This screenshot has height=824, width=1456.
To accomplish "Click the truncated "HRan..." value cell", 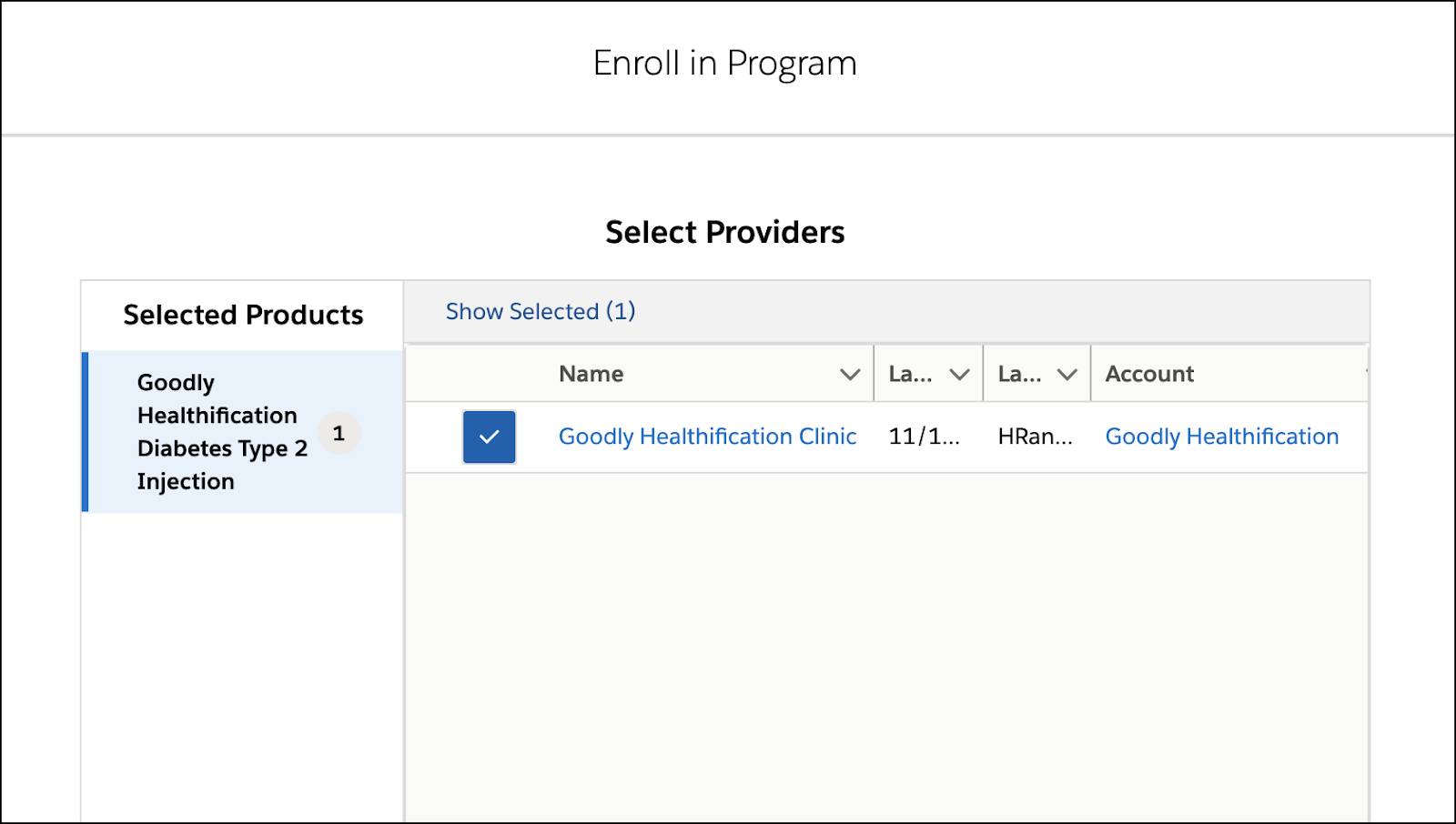I will coord(1036,437).
